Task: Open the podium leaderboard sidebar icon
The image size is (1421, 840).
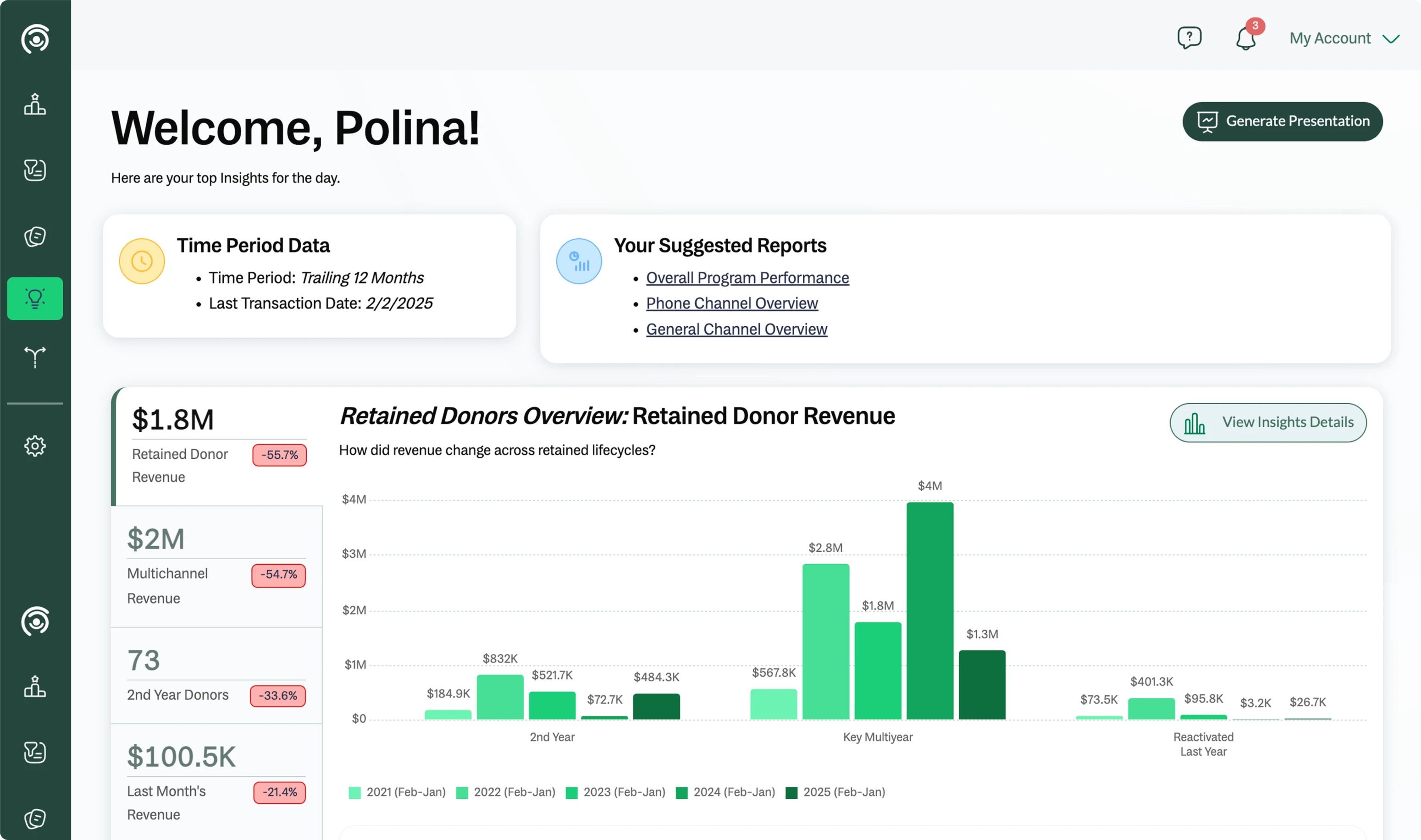Action: coord(35,105)
